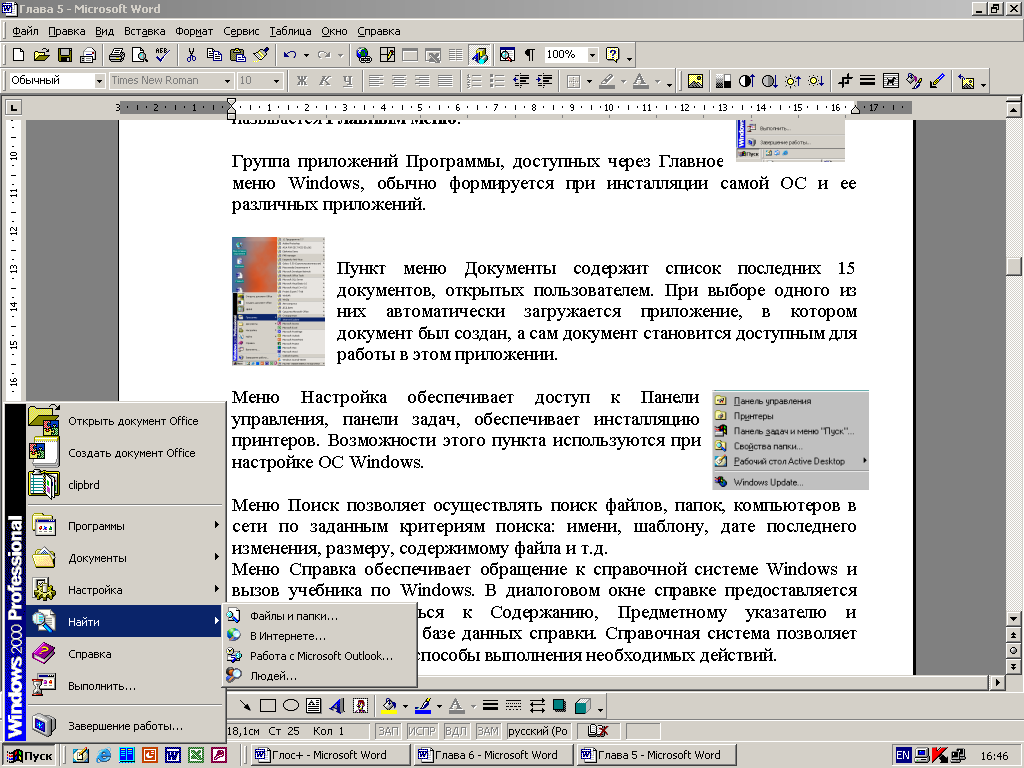Open print preview with magnifier page icon
1024x768 pixels.
click(139, 55)
